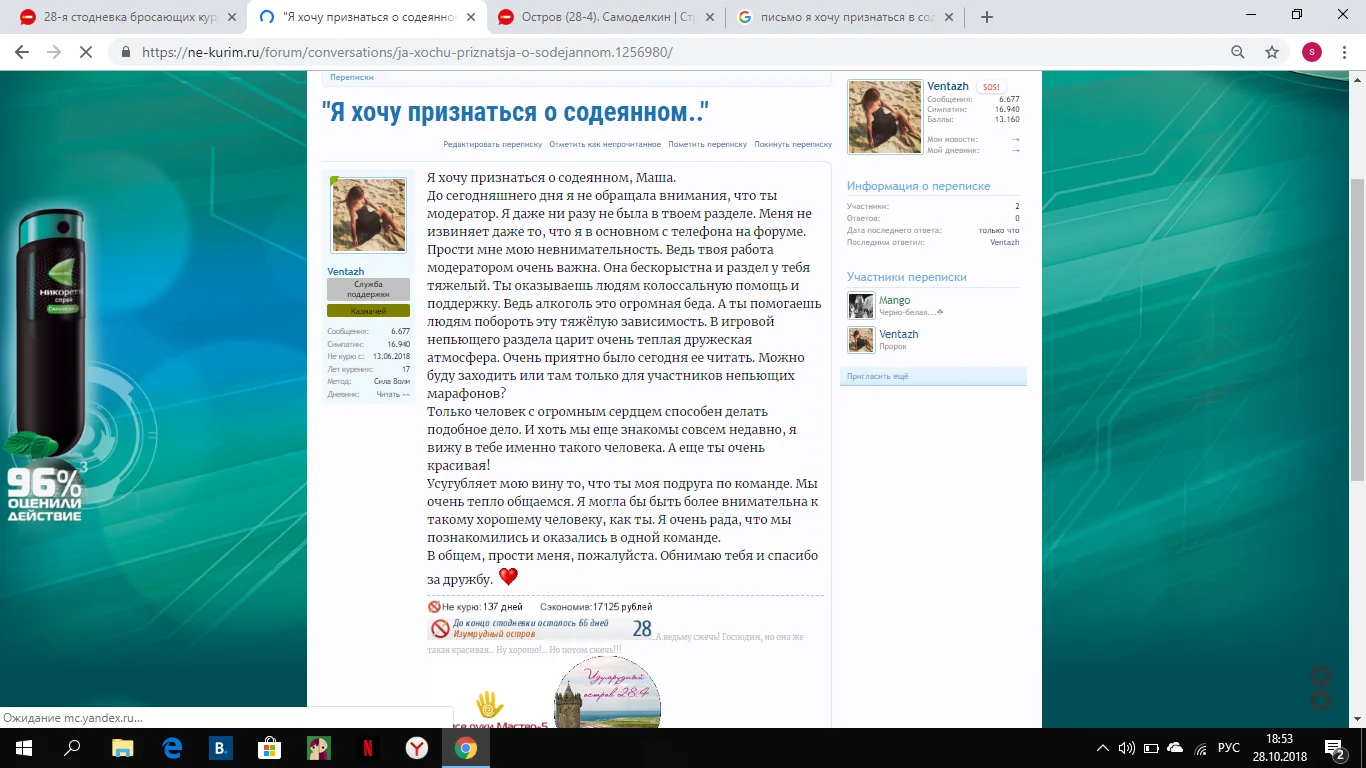Open a new browser tab
The width and height of the screenshot is (1366, 768).
[987, 17]
